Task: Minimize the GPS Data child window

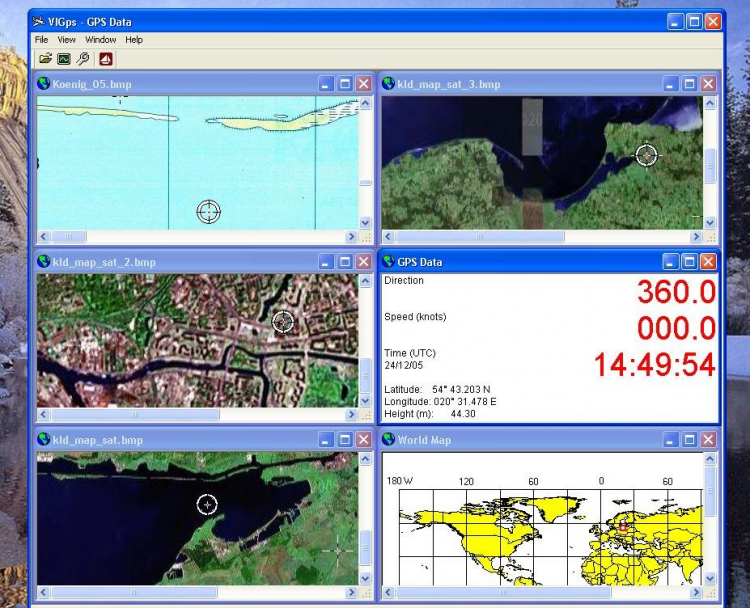Action: [671, 262]
